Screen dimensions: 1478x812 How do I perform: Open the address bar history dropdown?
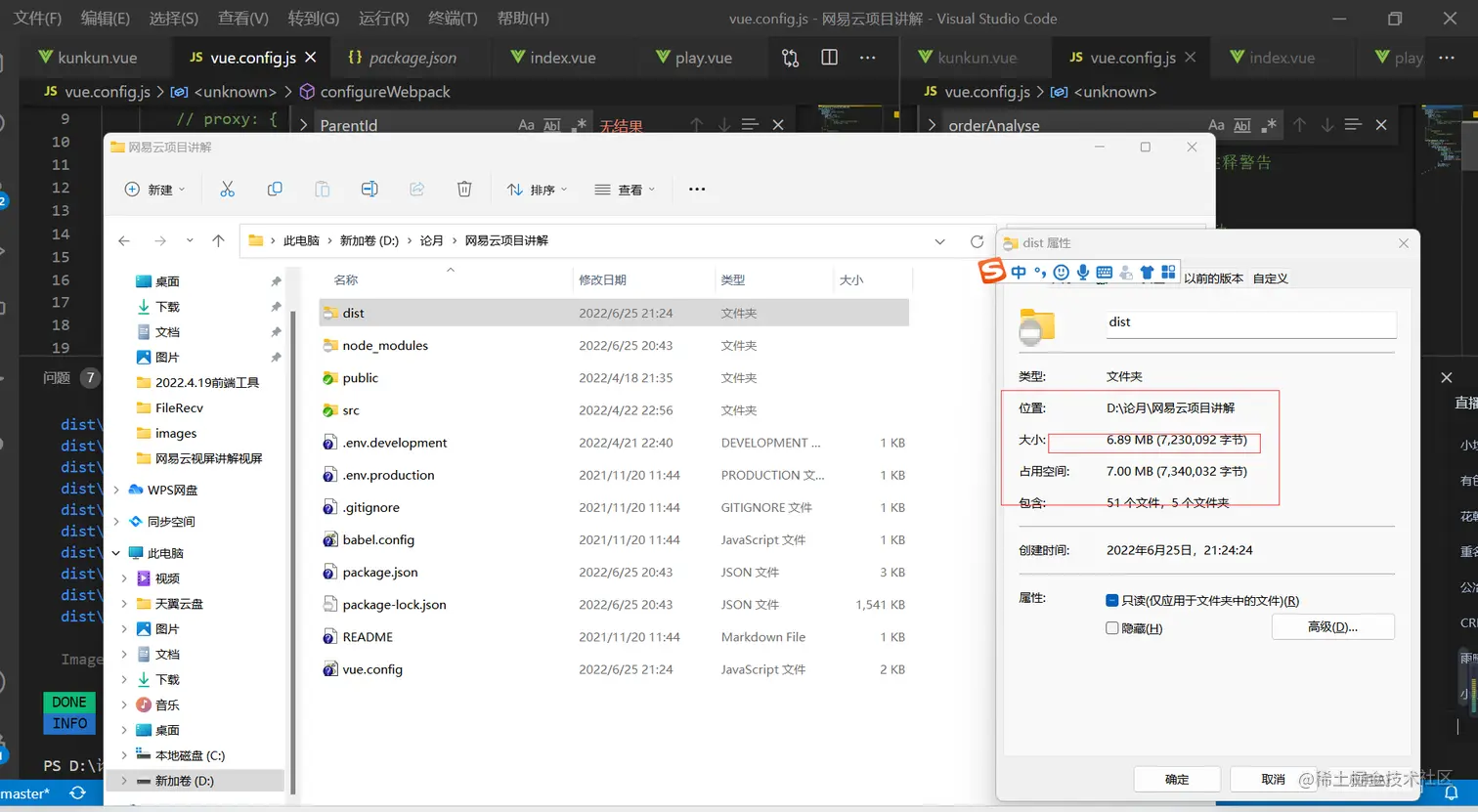point(940,241)
